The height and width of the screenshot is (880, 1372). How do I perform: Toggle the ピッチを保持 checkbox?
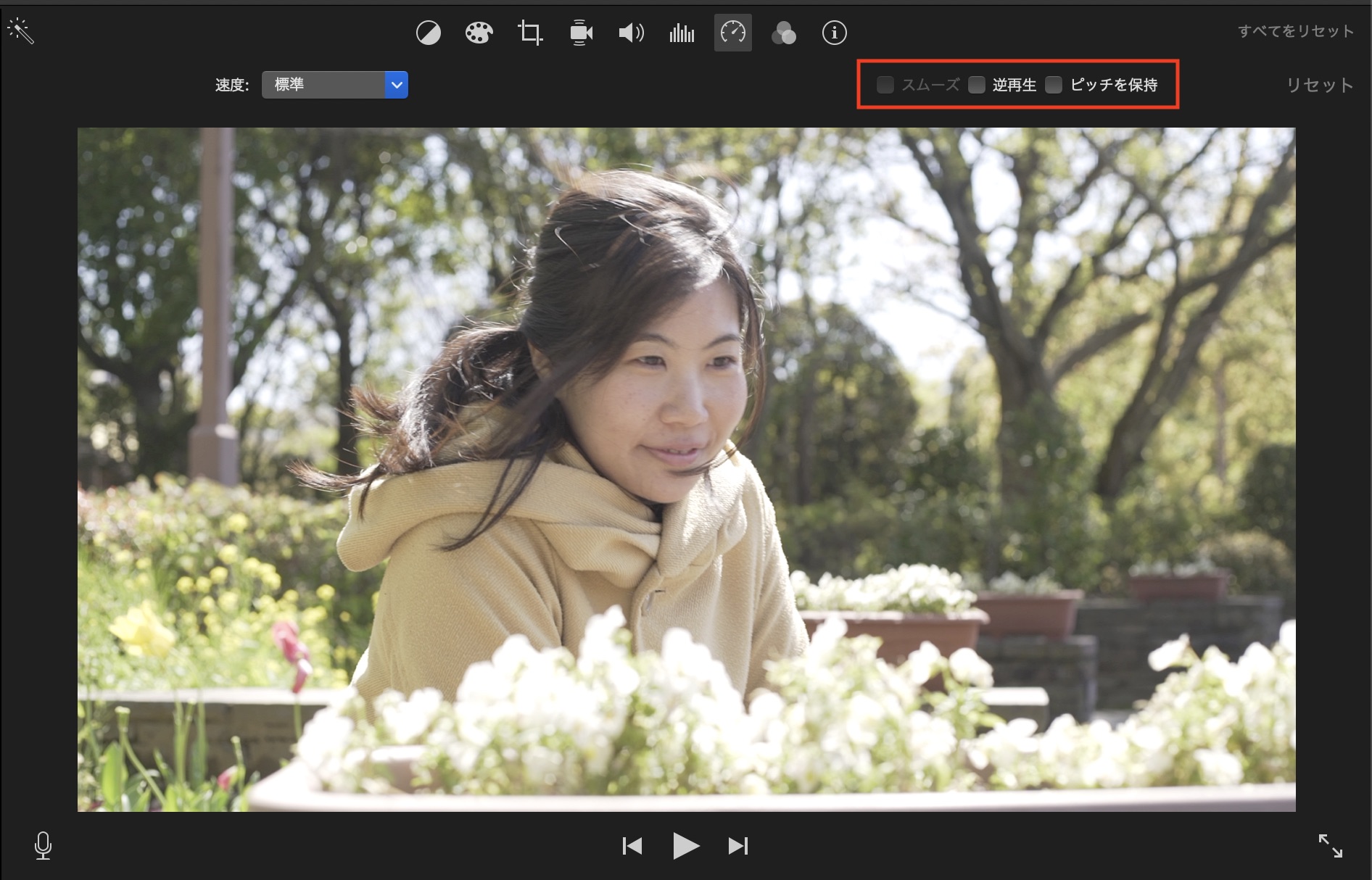click(x=1054, y=85)
